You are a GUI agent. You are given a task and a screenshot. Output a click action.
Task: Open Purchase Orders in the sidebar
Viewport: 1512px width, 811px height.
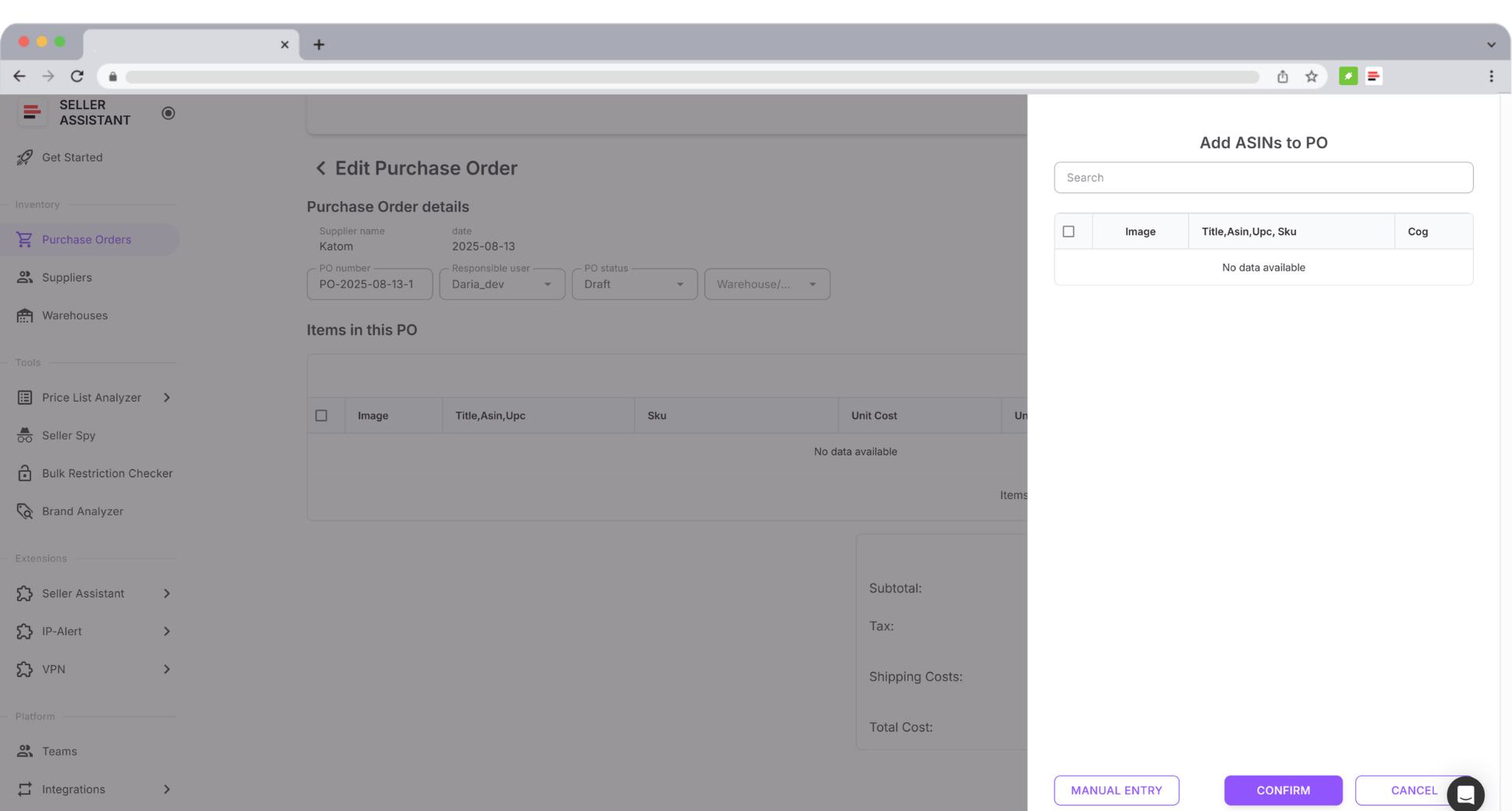(87, 239)
